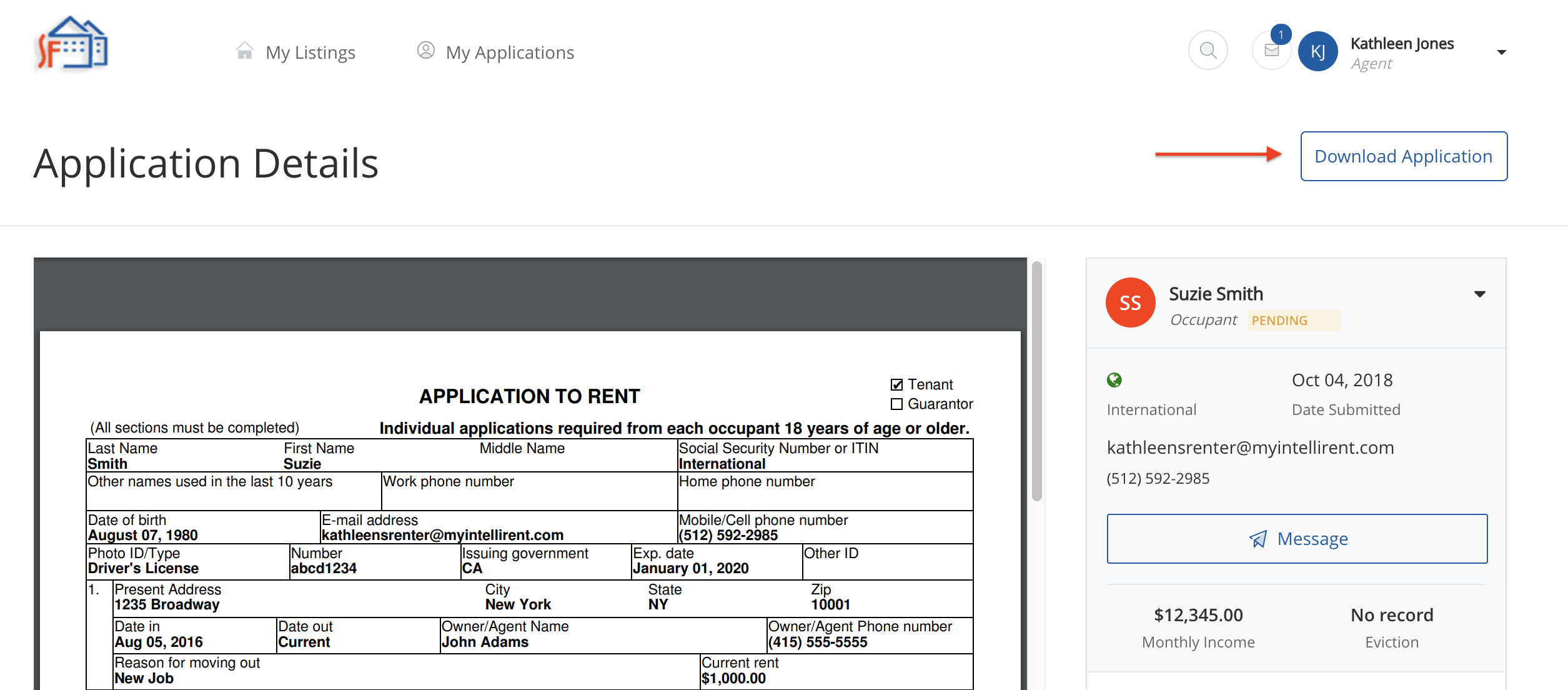The height and width of the screenshot is (690, 1568).
Task: Click the green globe International icon
Action: point(1114,380)
